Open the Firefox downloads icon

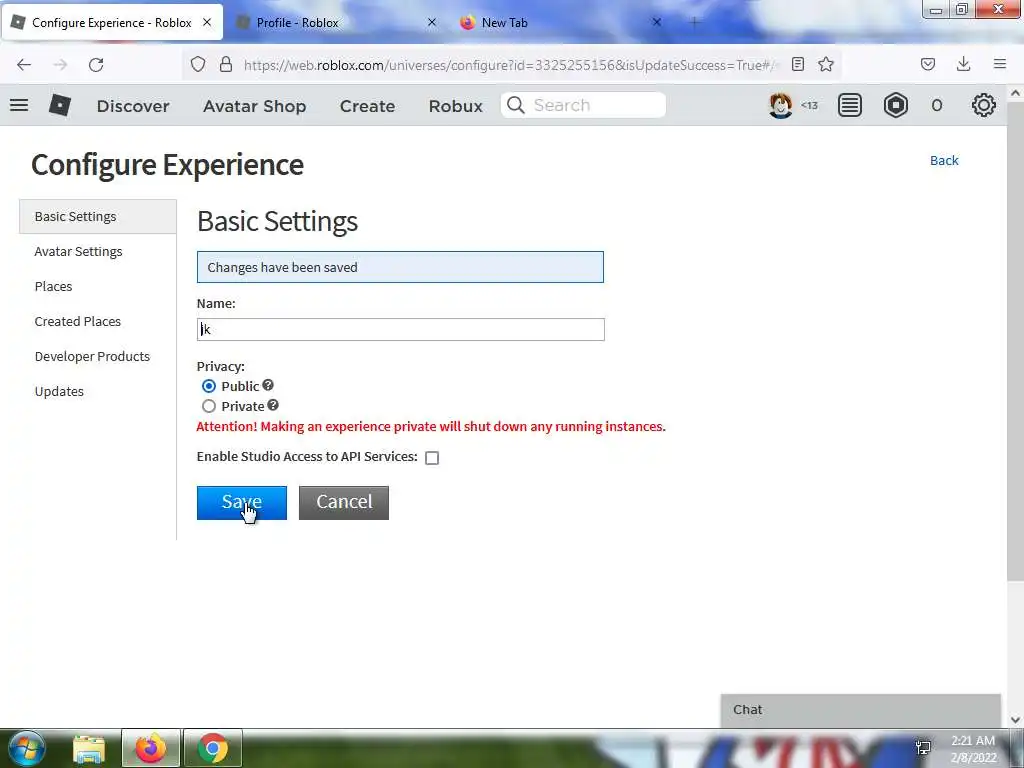963,64
